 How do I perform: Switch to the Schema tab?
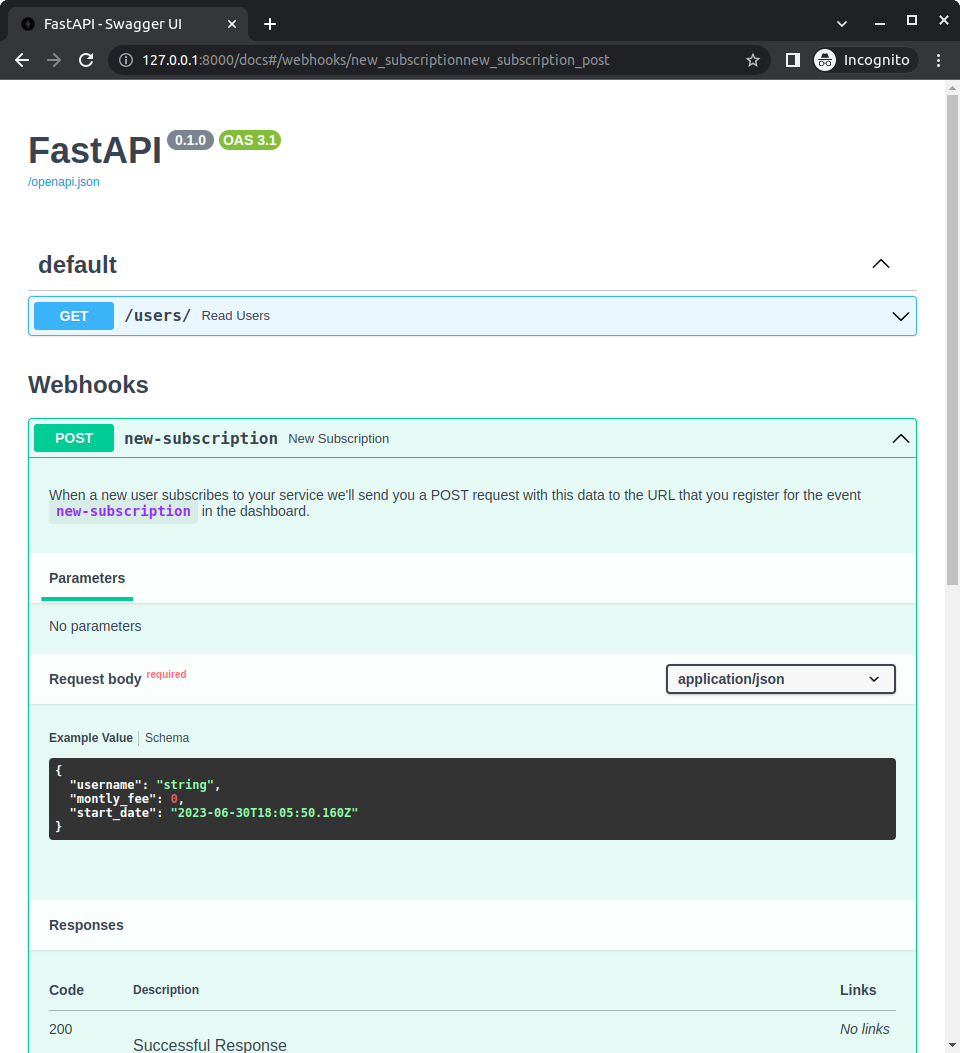(x=166, y=737)
